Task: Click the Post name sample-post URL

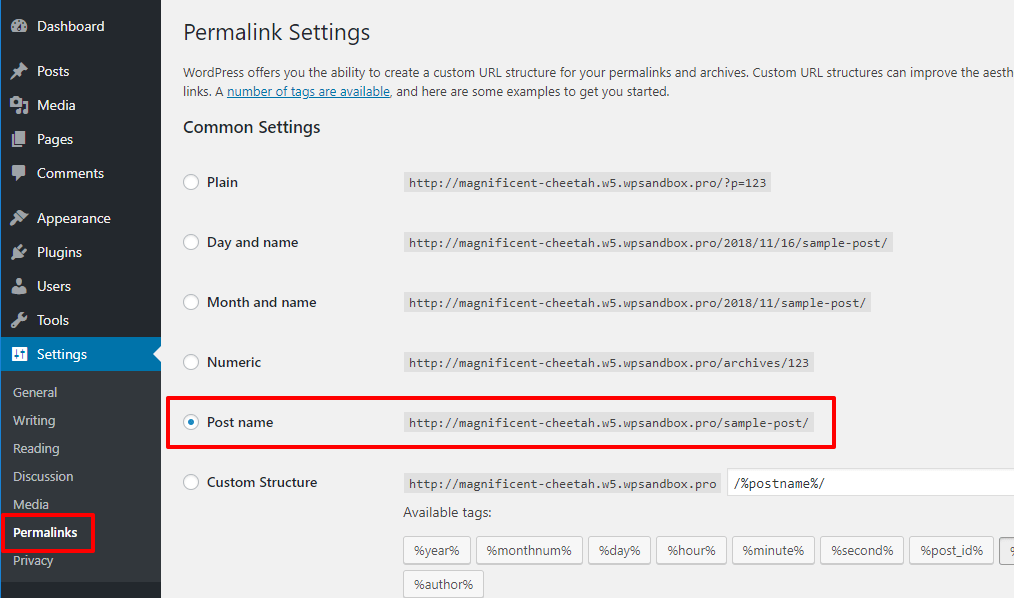Action: pyautogui.click(x=609, y=423)
